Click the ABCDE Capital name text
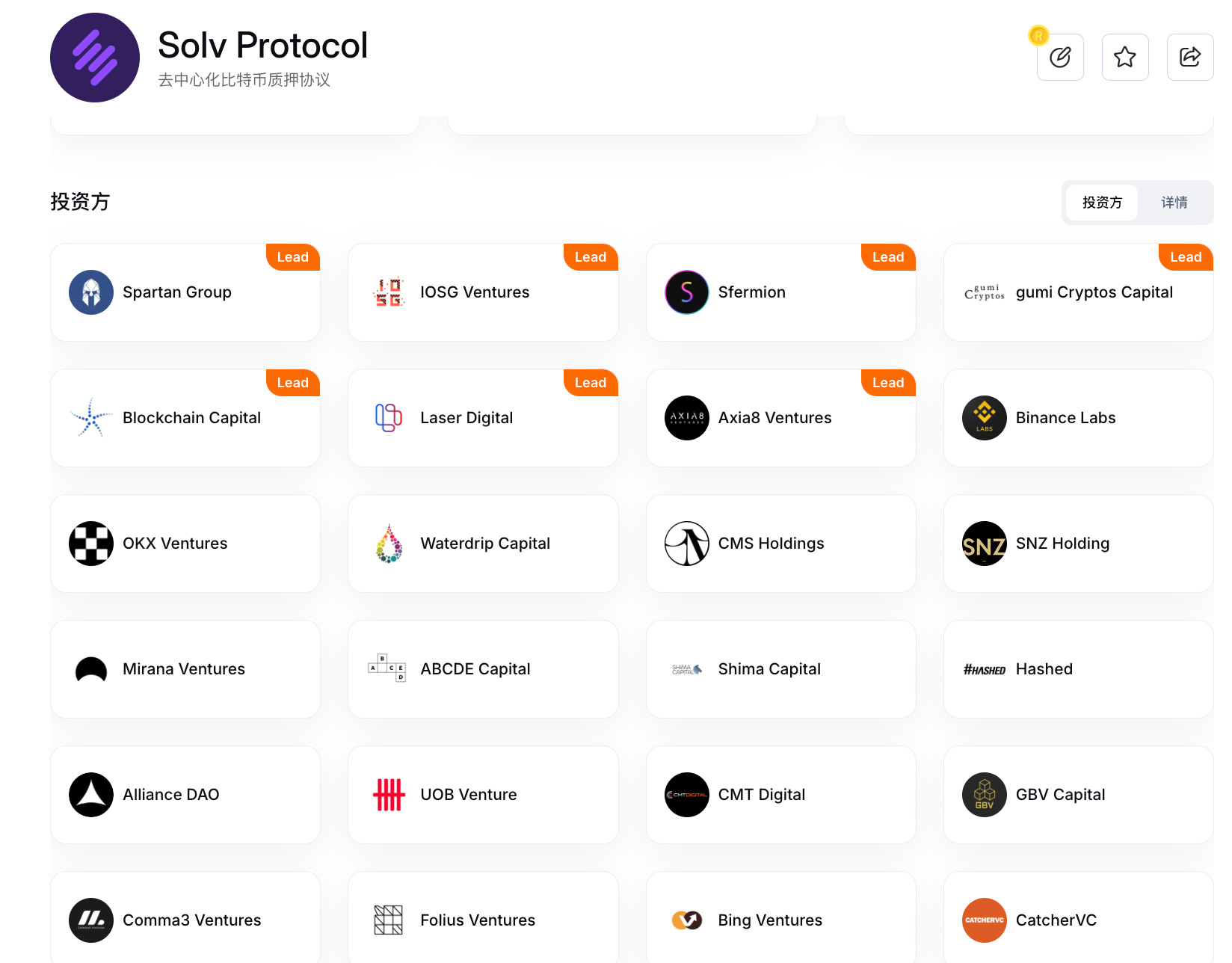This screenshot has width=1232, height=963. [x=475, y=669]
